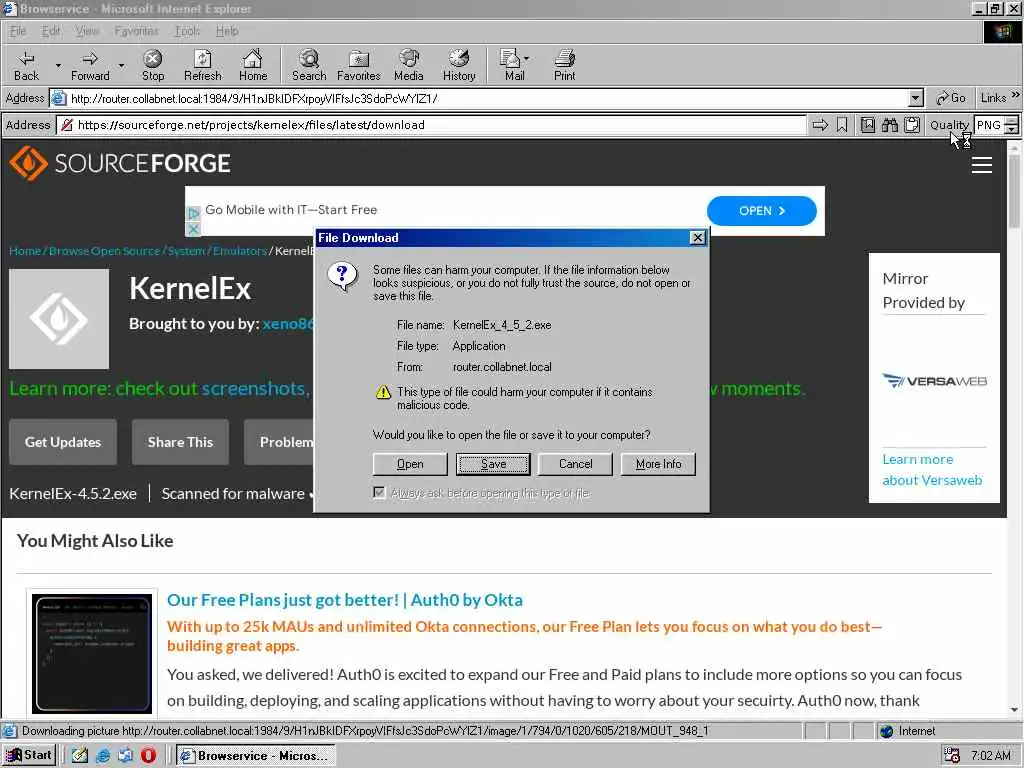Image resolution: width=1024 pixels, height=768 pixels.
Task: Expand the Links toolbar chevron
Action: point(1016,95)
